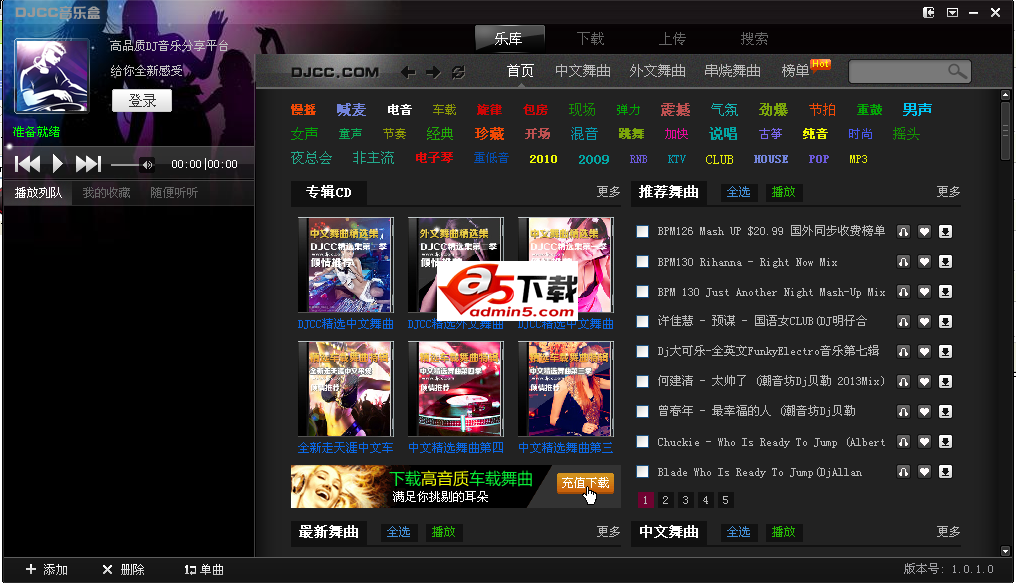Start playback with the play button
Viewport: 1016px width, 583px height.
[58, 164]
